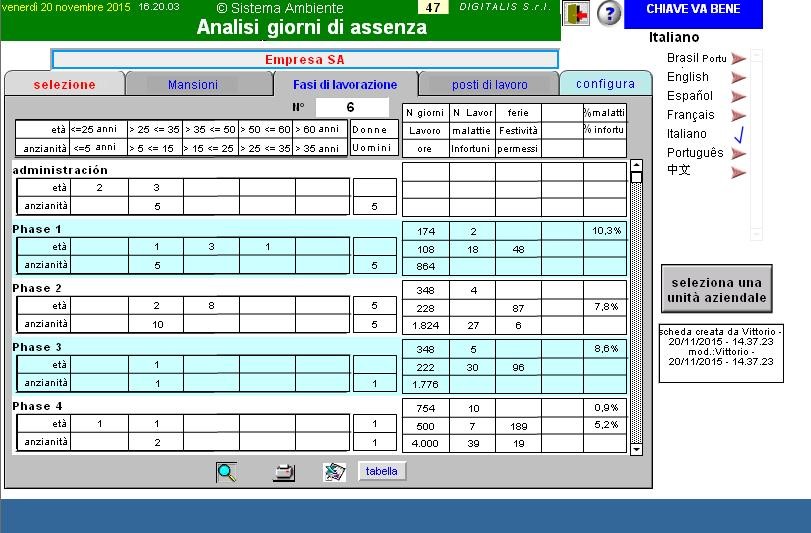Click the English language label
Viewport: 811px width, 533px height.
pyautogui.click(x=687, y=77)
